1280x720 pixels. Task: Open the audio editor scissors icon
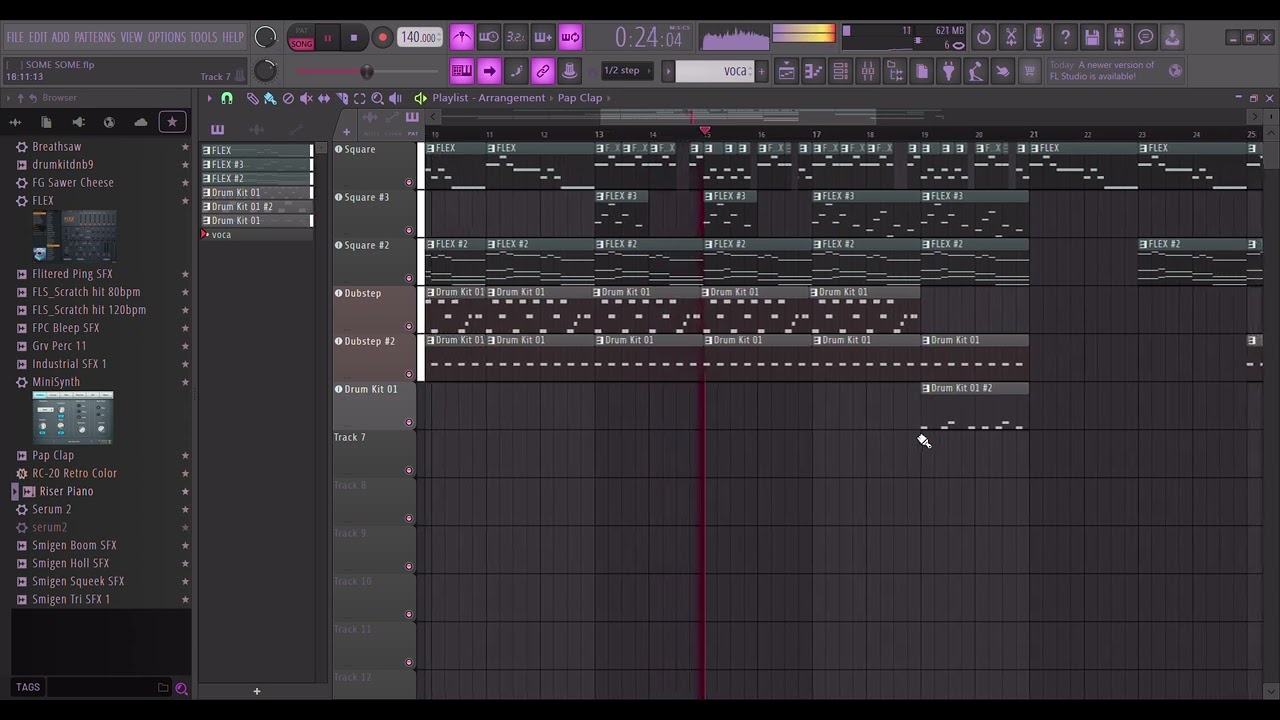point(1011,37)
